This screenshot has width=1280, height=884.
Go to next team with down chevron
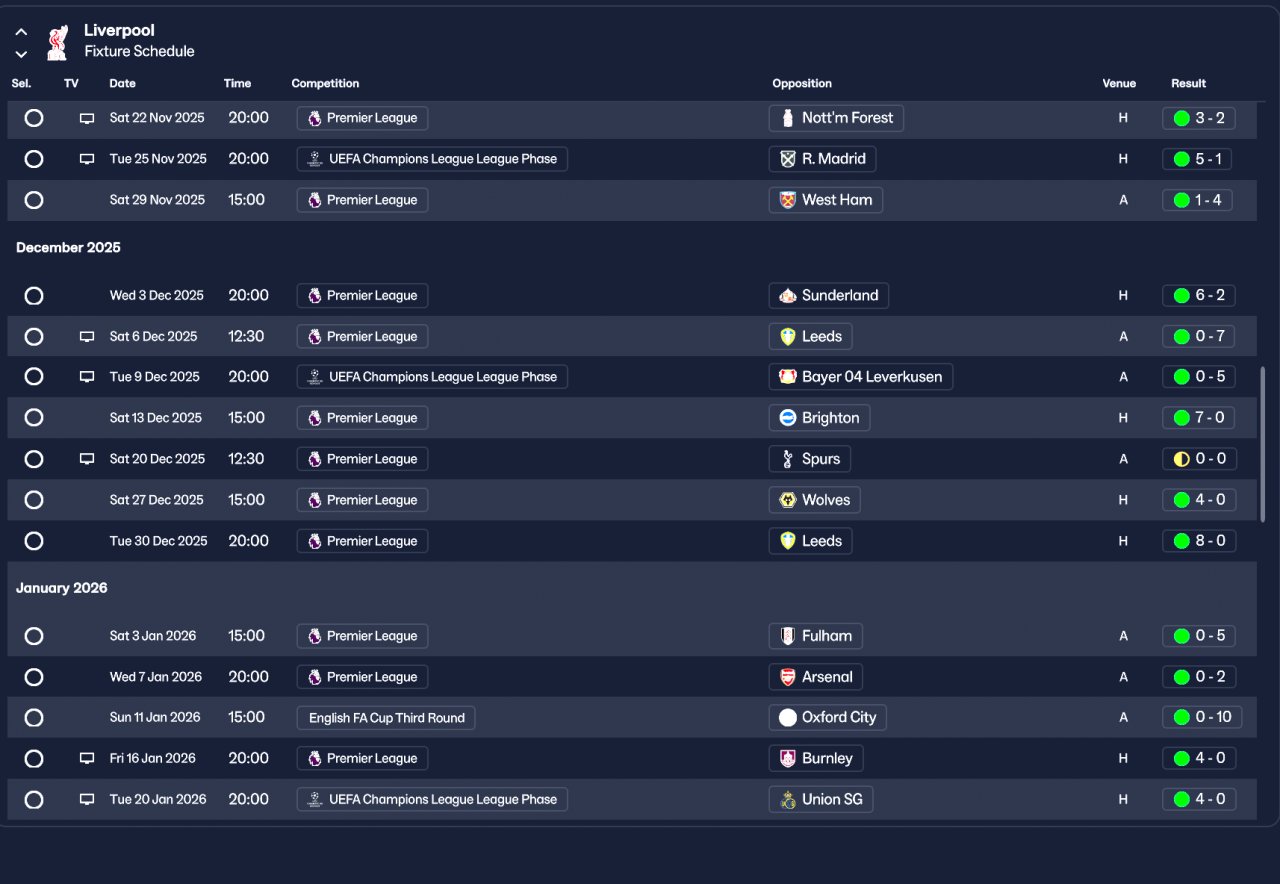[x=21, y=54]
